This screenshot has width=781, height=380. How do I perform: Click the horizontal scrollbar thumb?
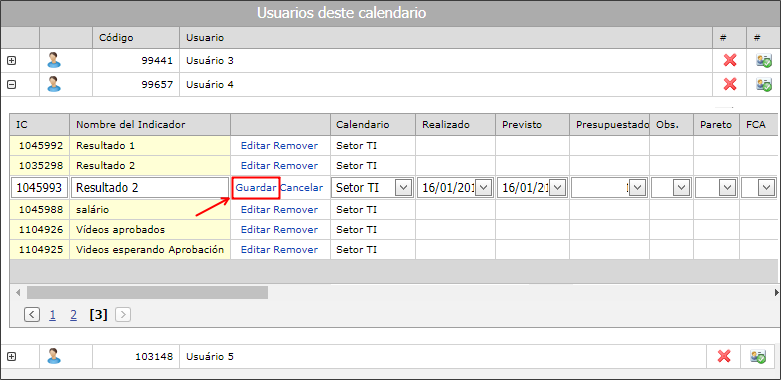[x=147, y=292]
